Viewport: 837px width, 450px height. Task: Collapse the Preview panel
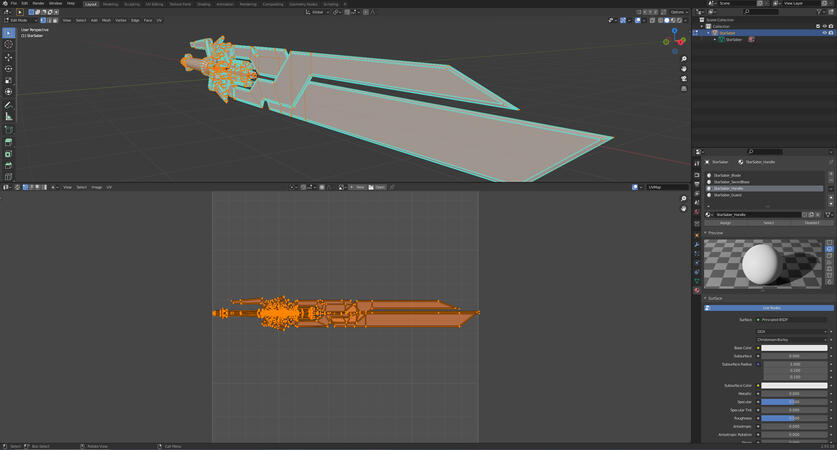point(716,233)
